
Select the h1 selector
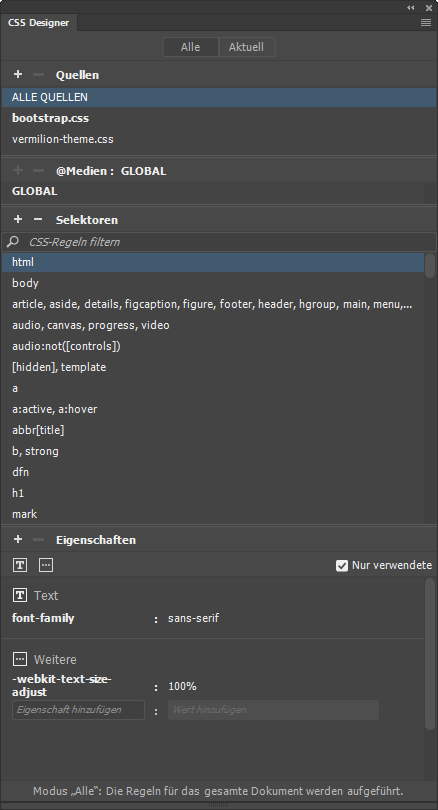tap(213, 493)
